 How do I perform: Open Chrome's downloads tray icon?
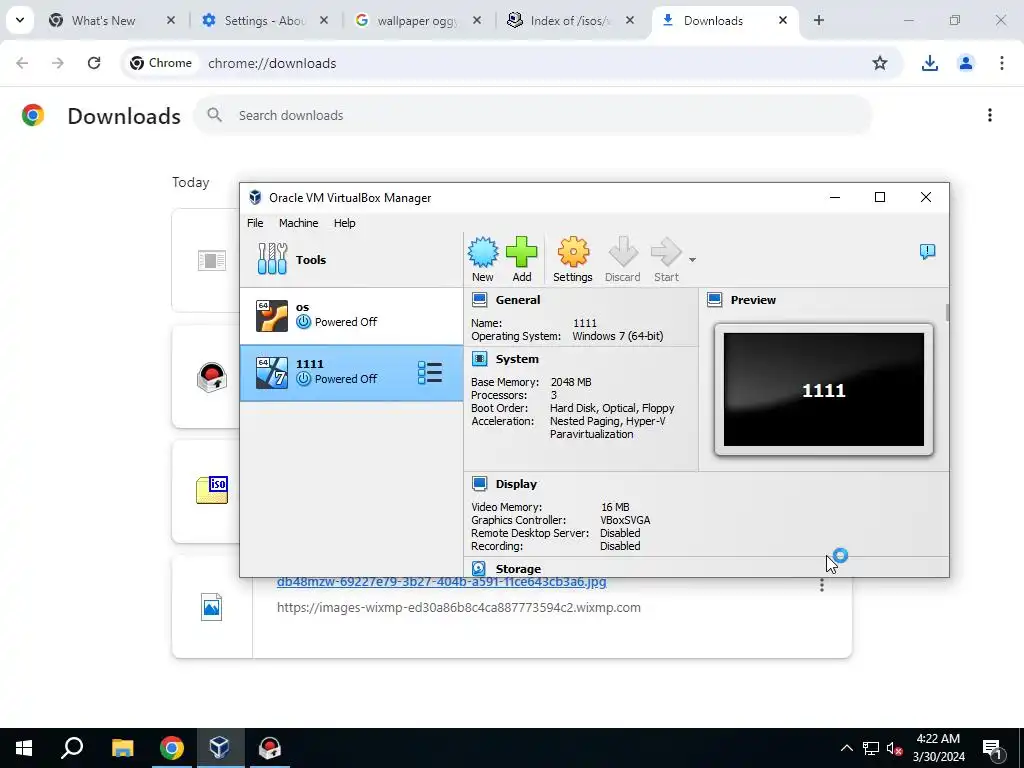tap(929, 63)
